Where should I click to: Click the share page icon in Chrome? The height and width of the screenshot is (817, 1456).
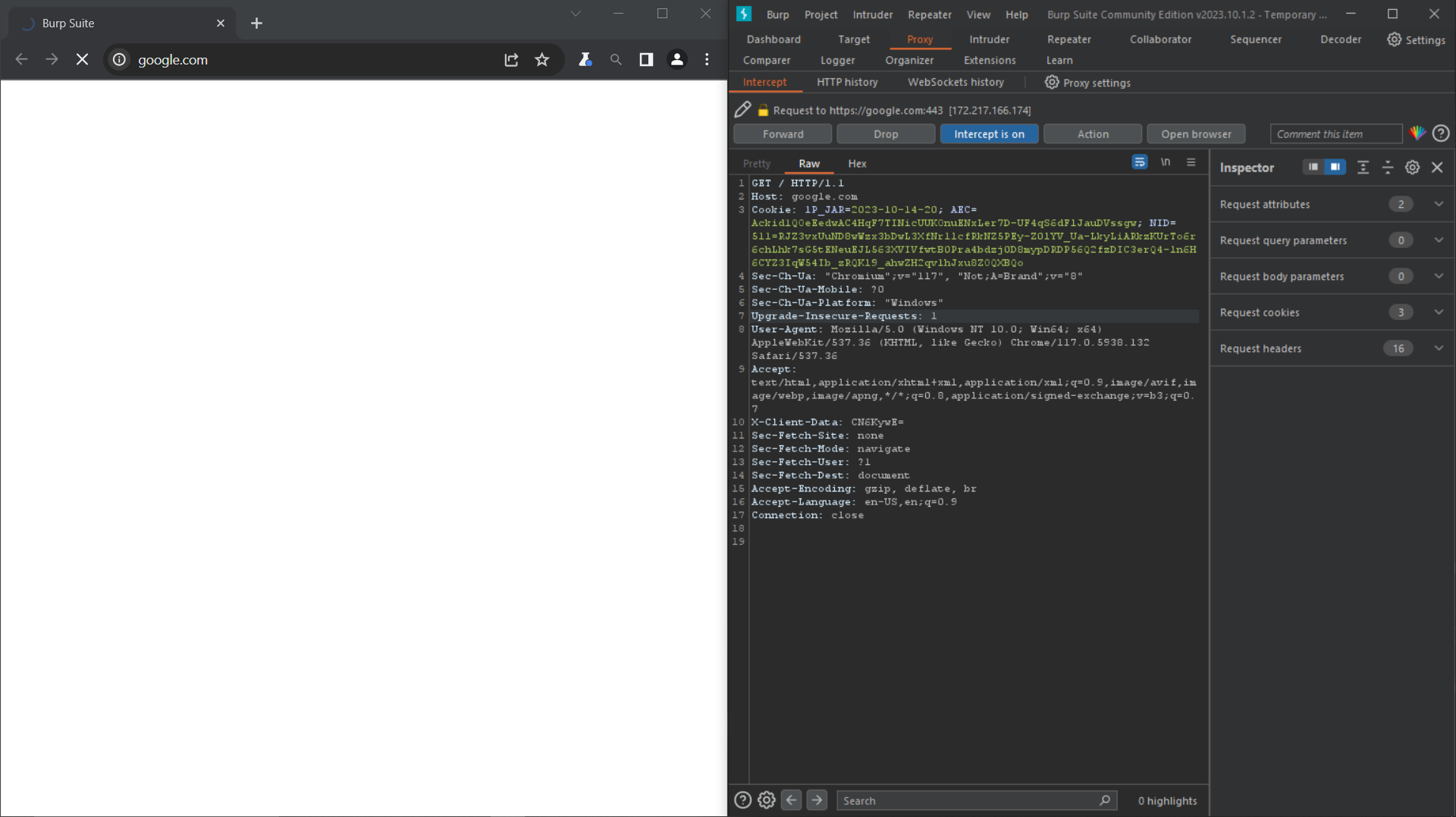pyautogui.click(x=511, y=59)
